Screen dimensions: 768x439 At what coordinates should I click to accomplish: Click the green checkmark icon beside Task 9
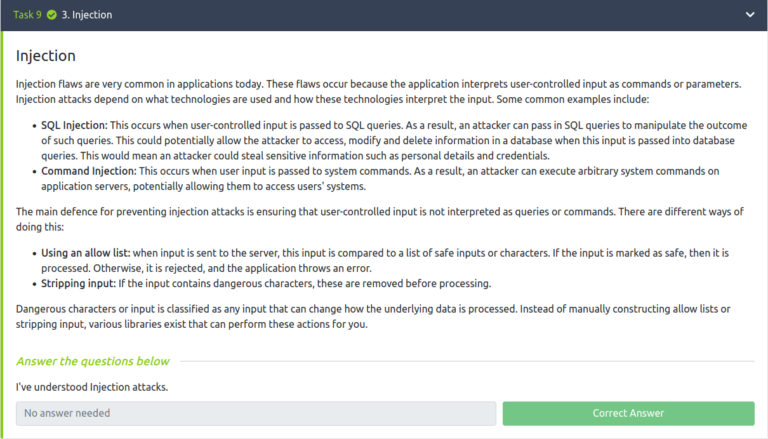pos(51,15)
